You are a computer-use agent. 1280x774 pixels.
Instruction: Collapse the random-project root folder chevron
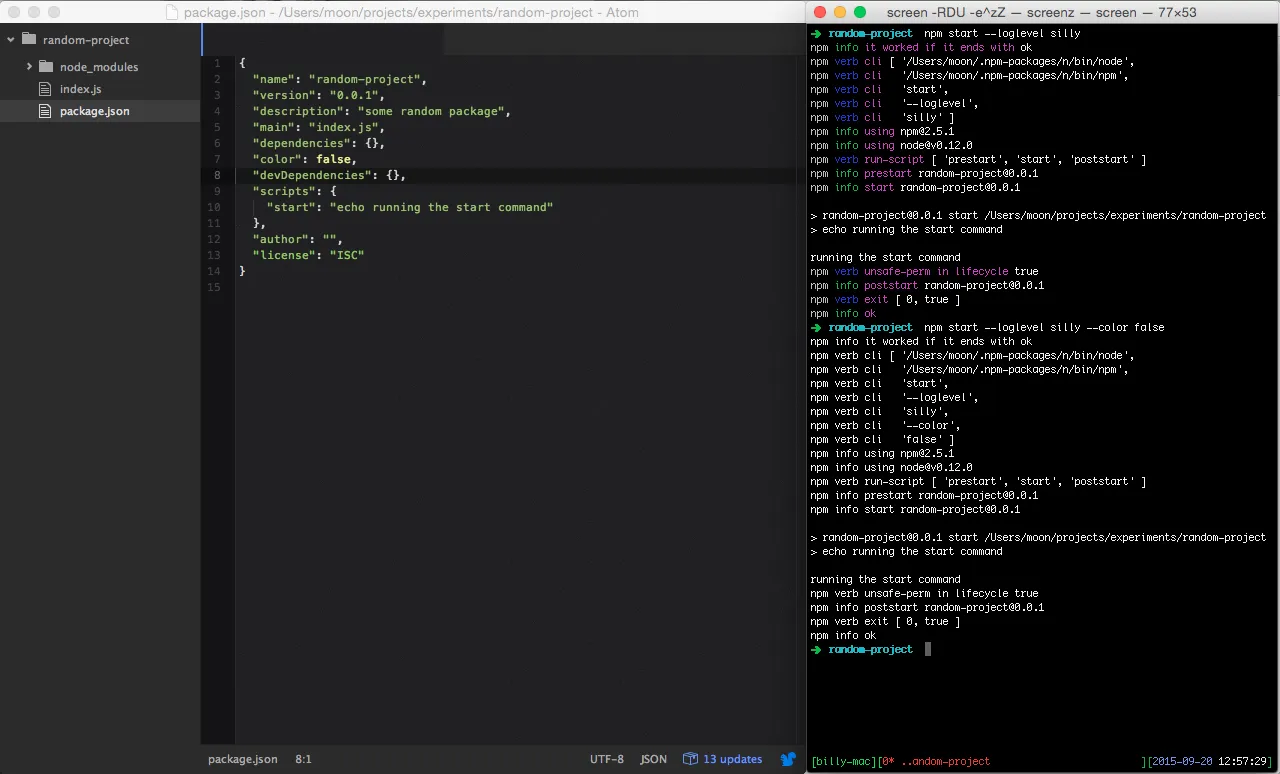point(10,40)
